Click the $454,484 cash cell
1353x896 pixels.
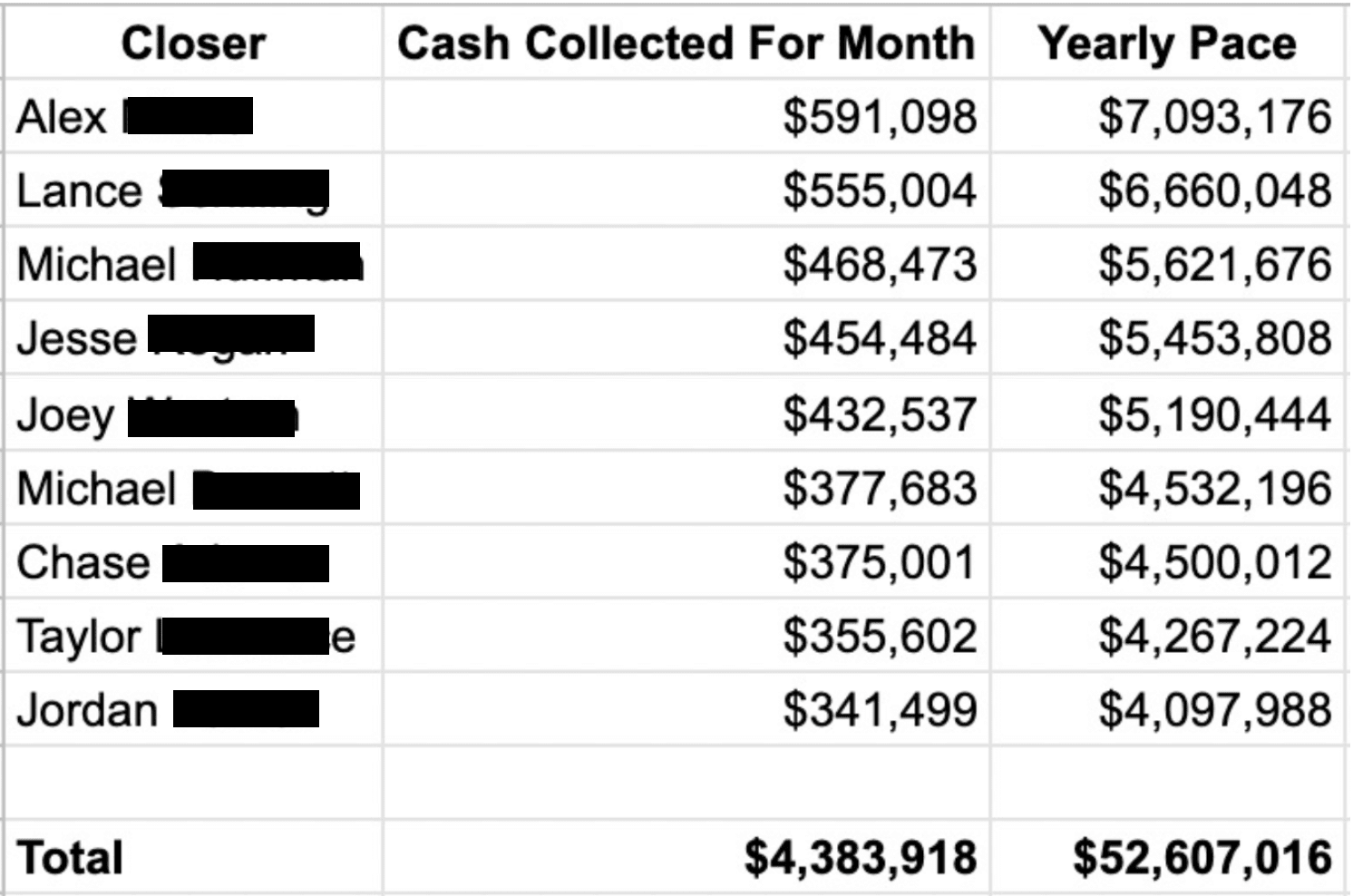pyautogui.click(x=880, y=338)
